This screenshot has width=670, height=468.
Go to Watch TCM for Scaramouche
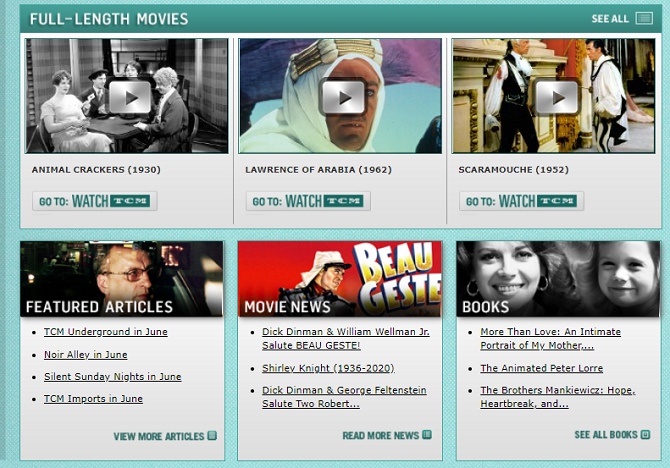522,201
